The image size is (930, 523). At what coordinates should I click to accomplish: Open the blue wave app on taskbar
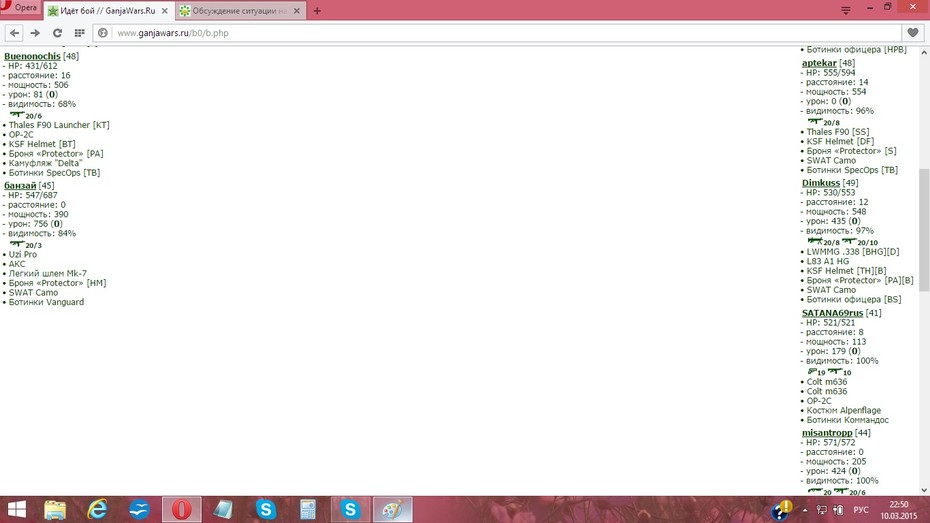point(139,510)
